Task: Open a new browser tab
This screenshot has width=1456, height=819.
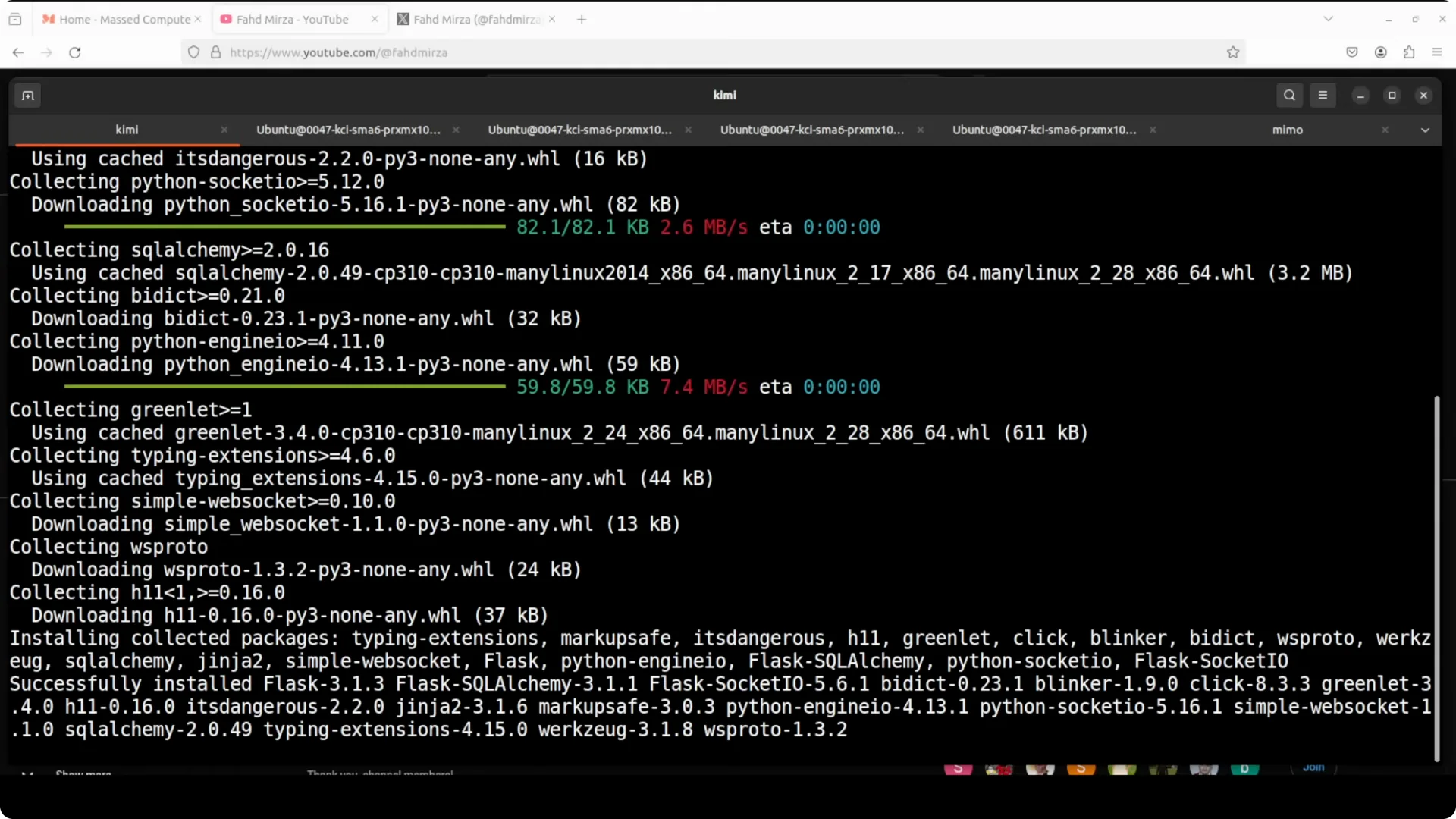Action: [582, 20]
